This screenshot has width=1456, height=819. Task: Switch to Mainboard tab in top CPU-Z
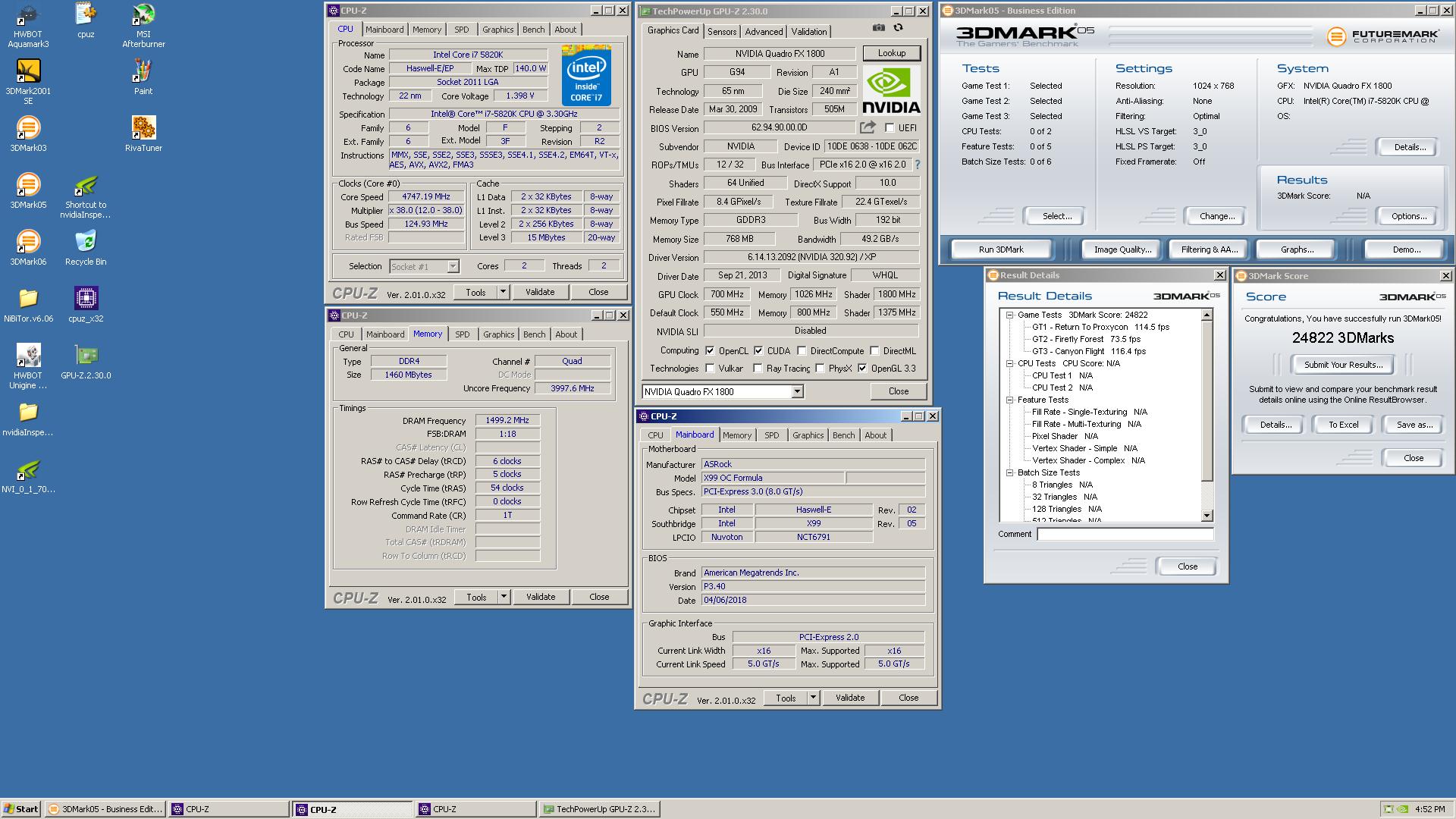coord(384,30)
